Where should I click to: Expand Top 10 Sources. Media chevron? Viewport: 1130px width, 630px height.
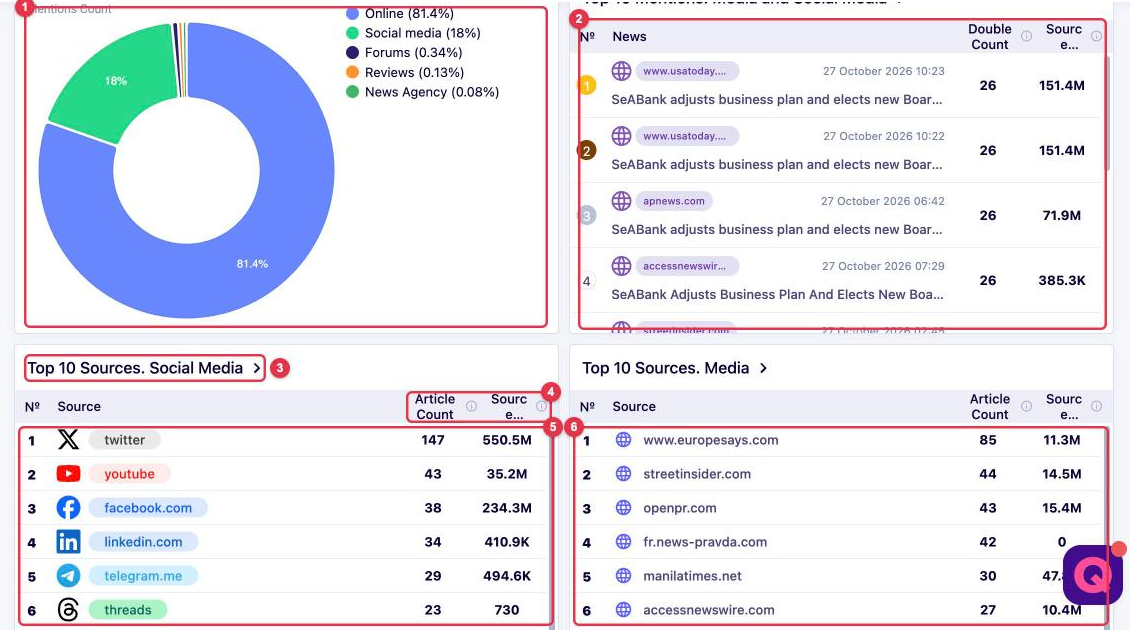point(763,368)
